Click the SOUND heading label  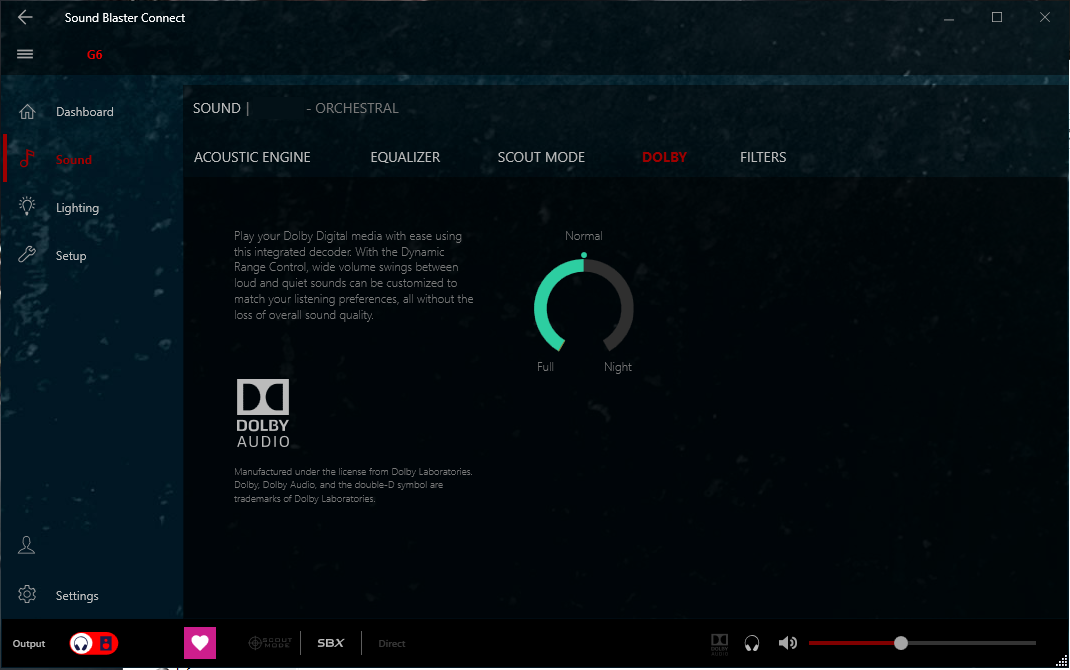pos(216,108)
